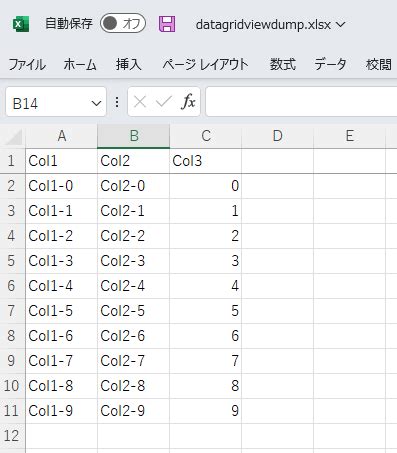Switch to the ホーム ribbon tab
This screenshot has width=397, height=453.
(x=80, y=64)
